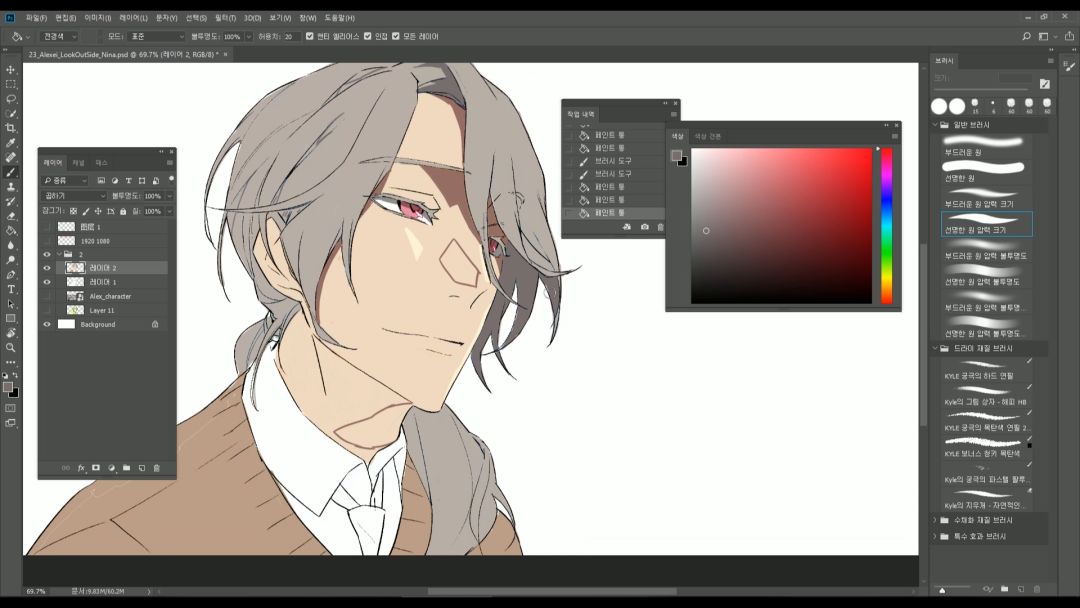Choose the Crop tool in the toolbar
The height and width of the screenshot is (608, 1080).
[11, 128]
